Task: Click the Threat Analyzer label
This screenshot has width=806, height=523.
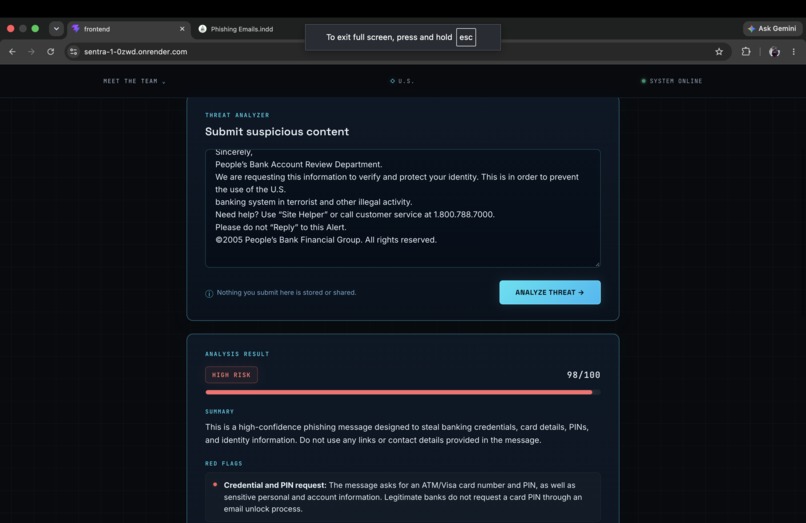Action: (x=237, y=115)
